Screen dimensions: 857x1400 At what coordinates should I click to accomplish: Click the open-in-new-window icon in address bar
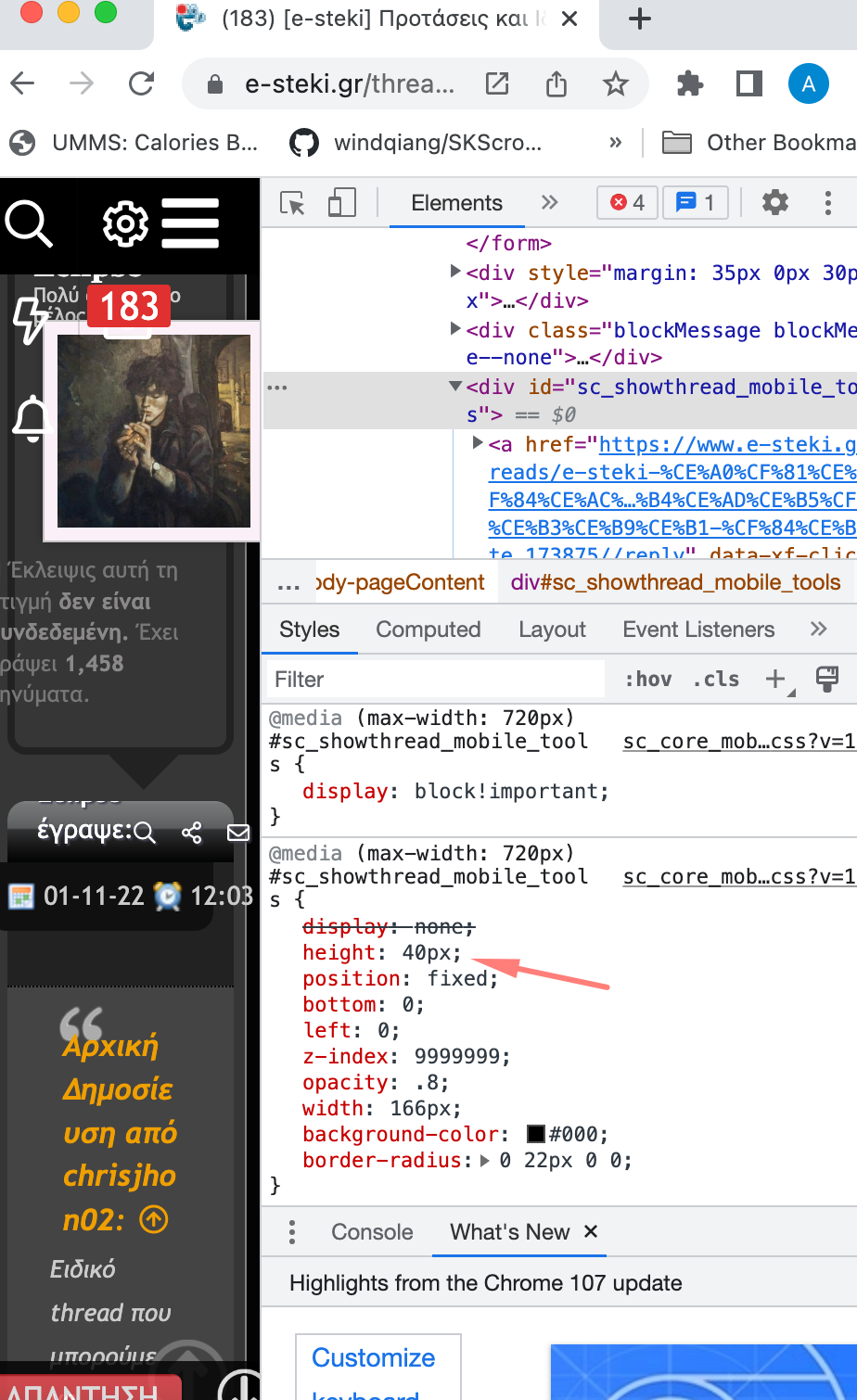(497, 84)
